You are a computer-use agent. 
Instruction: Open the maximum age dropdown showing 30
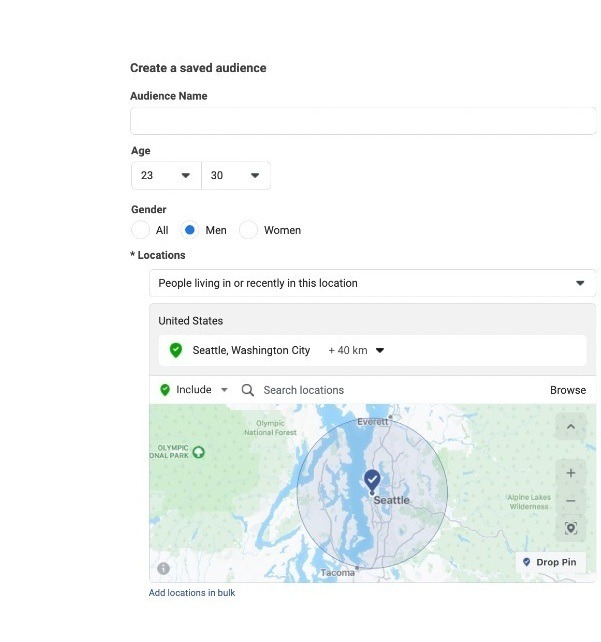(236, 176)
